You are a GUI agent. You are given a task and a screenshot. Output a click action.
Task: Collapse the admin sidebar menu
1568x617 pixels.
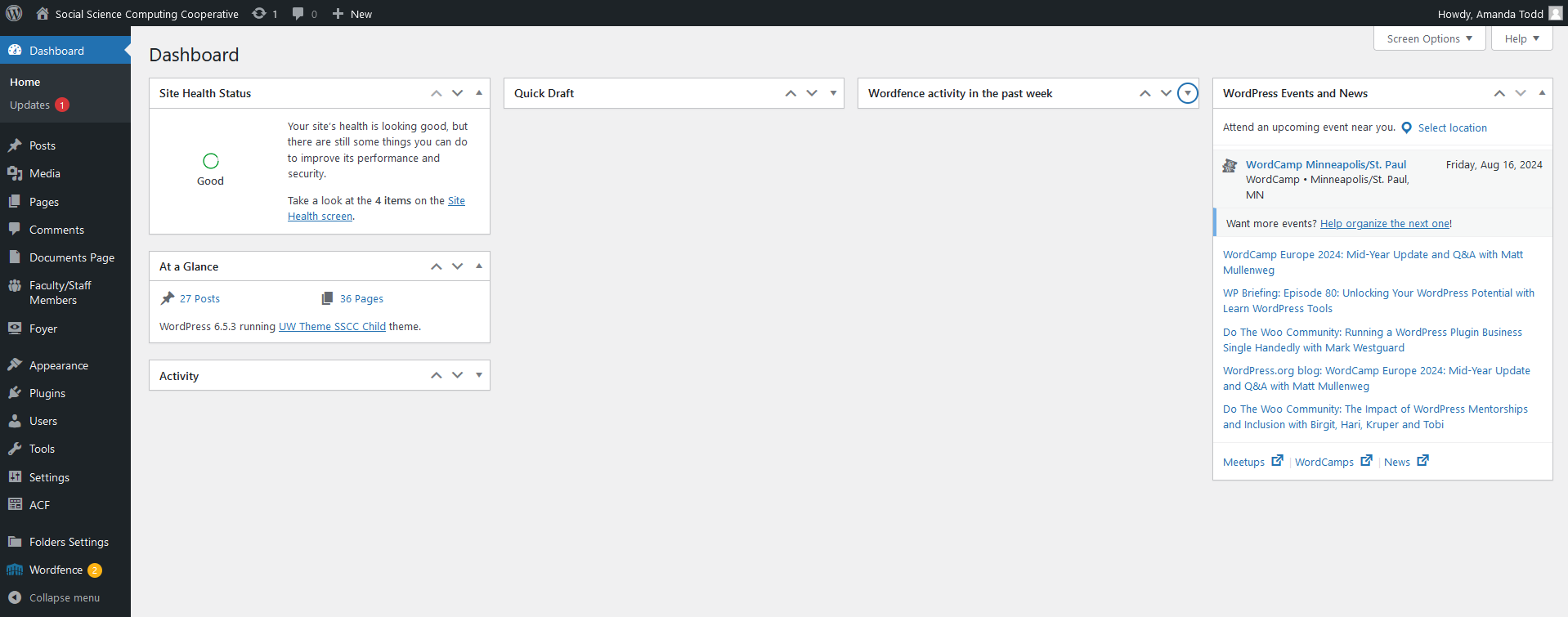tap(65, 597)
